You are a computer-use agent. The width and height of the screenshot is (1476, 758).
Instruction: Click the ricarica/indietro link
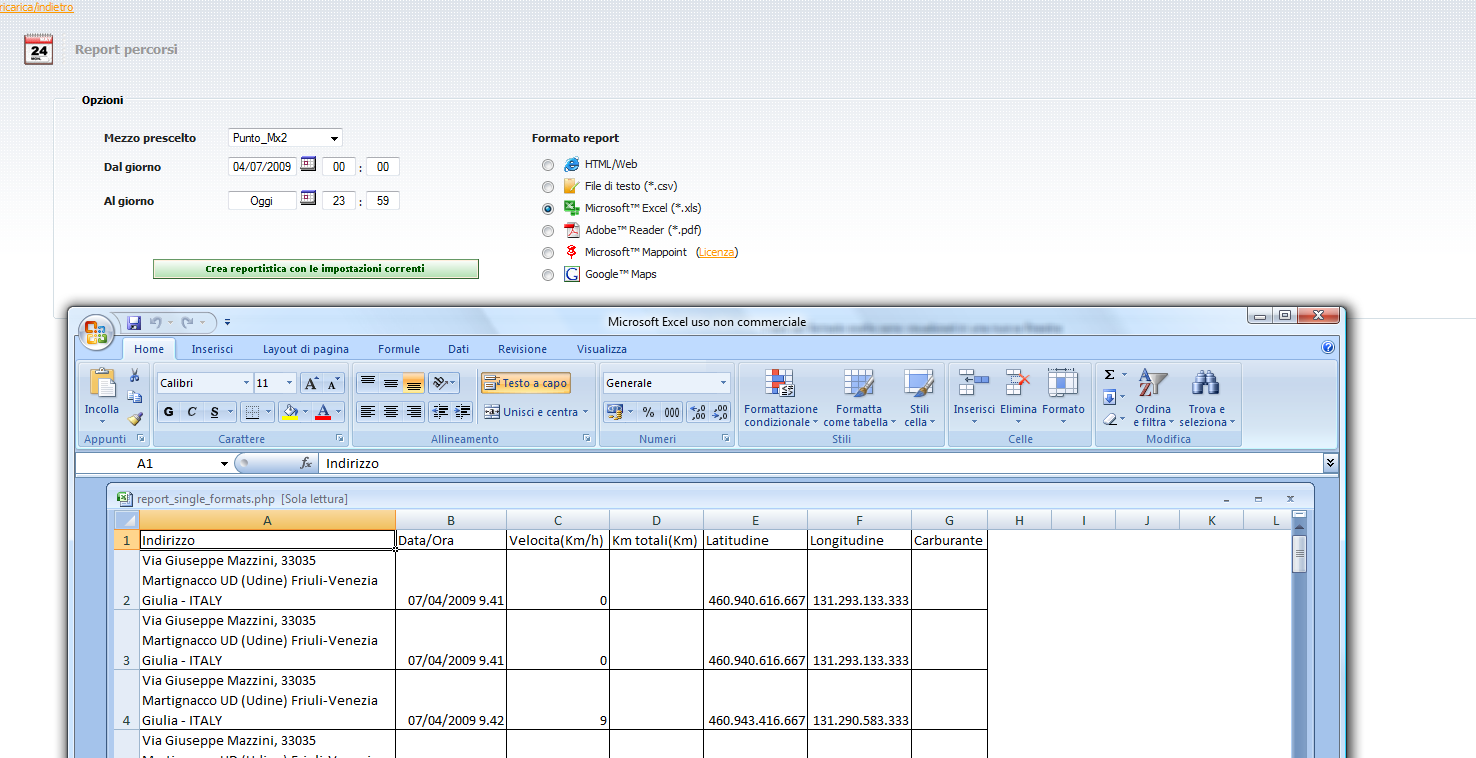36,7
